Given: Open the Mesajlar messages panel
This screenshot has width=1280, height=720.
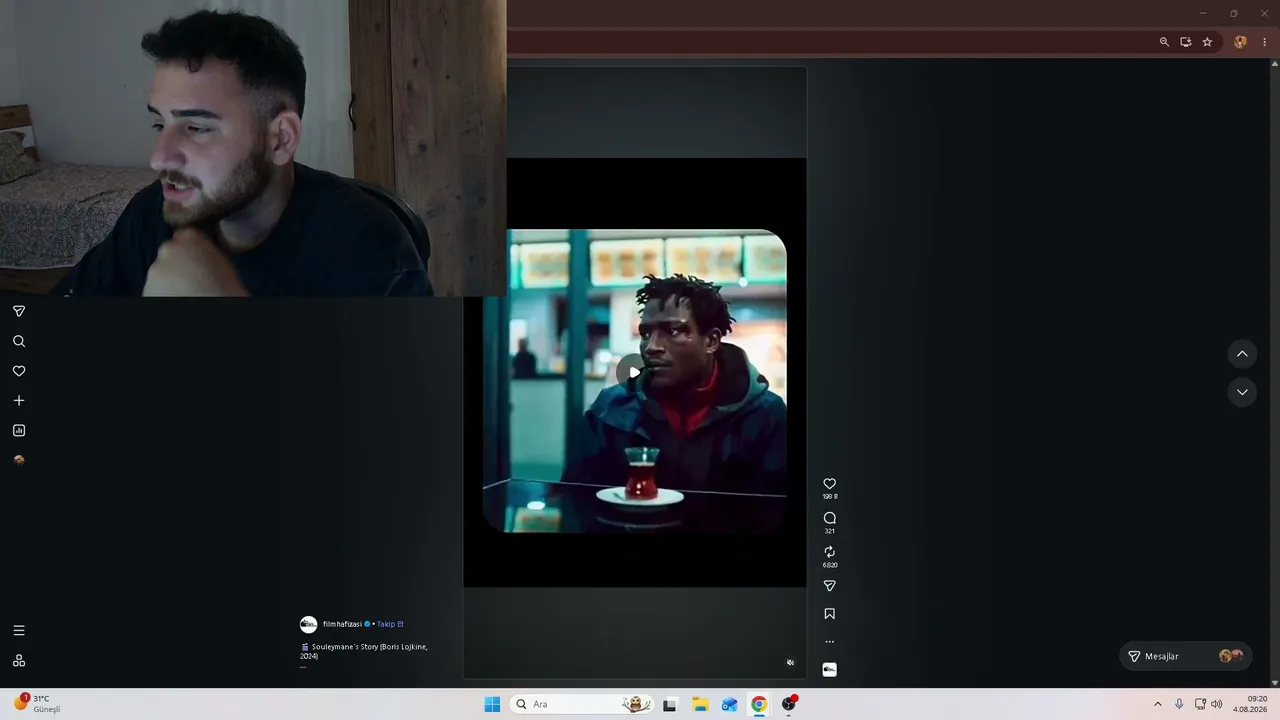Looking at the screenshot, I should (1185, 656).
